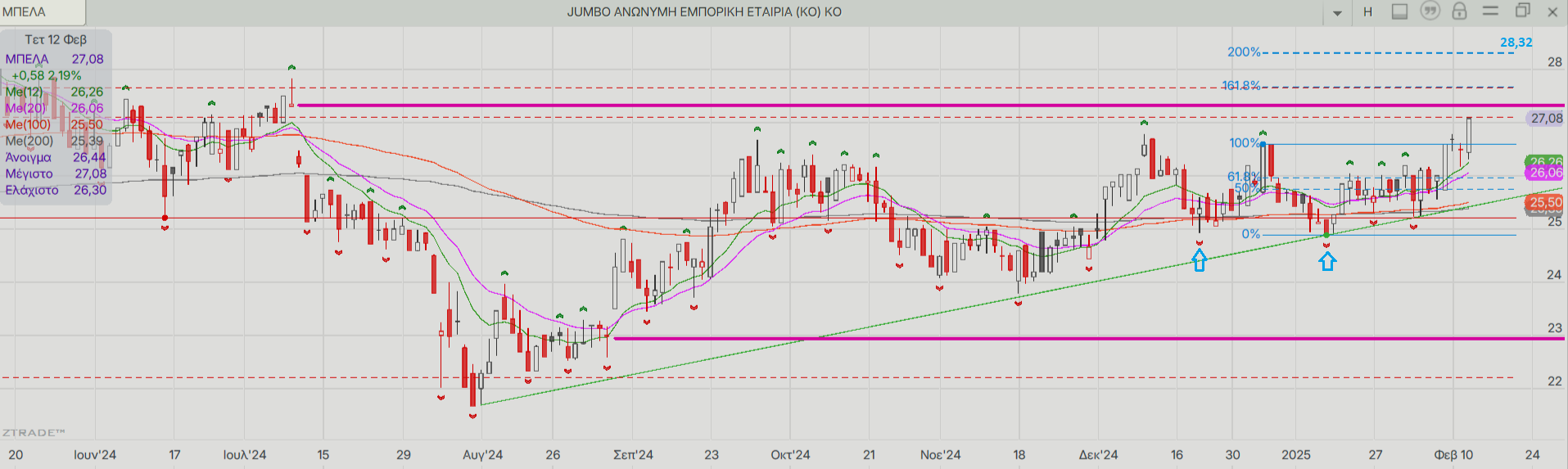Select the green ascending trendline
The height and width of the screenshot is (469, 1568).
[819, 336]
